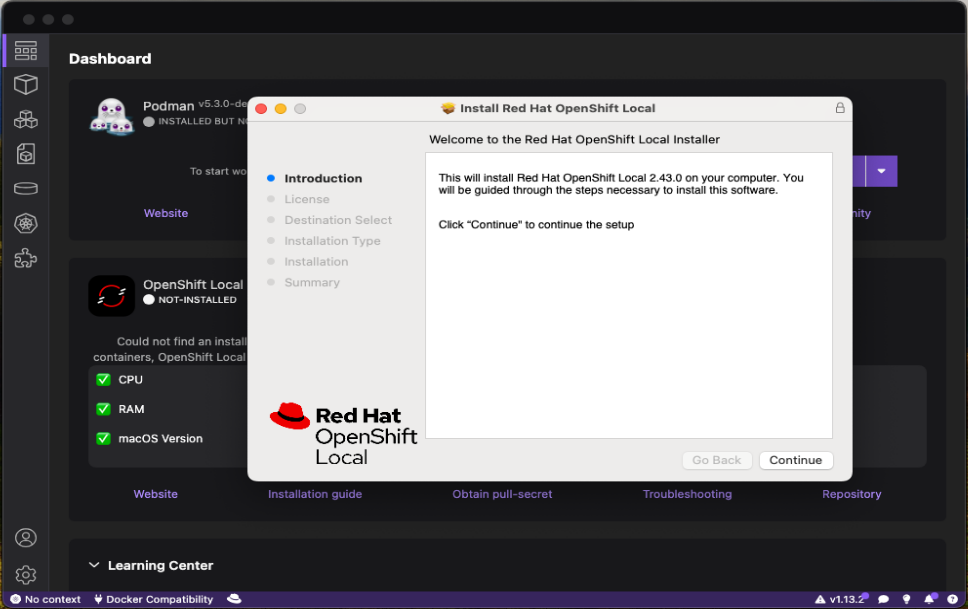Open the Kubernetes wheel icon in the sidebar
The image size is (968, 609).
click(x=25, y=223)
